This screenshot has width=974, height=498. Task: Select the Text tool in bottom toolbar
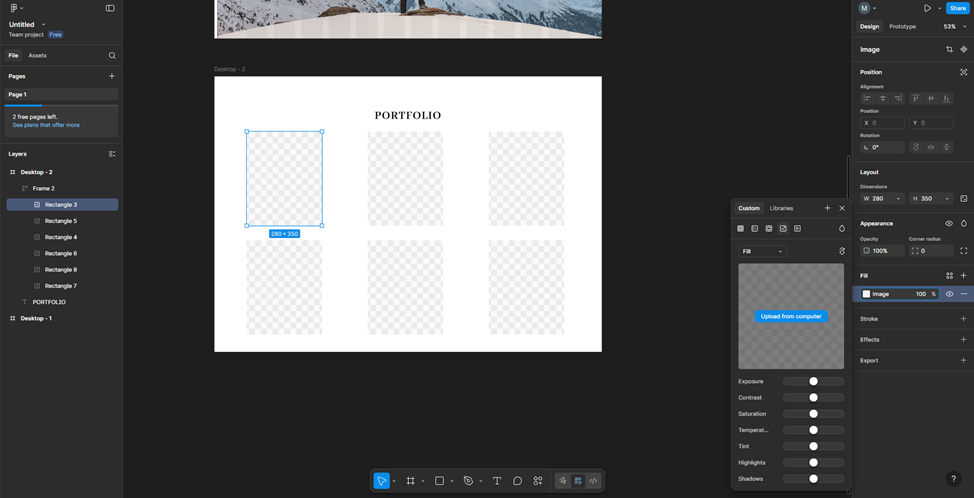(x=497, y=481)
